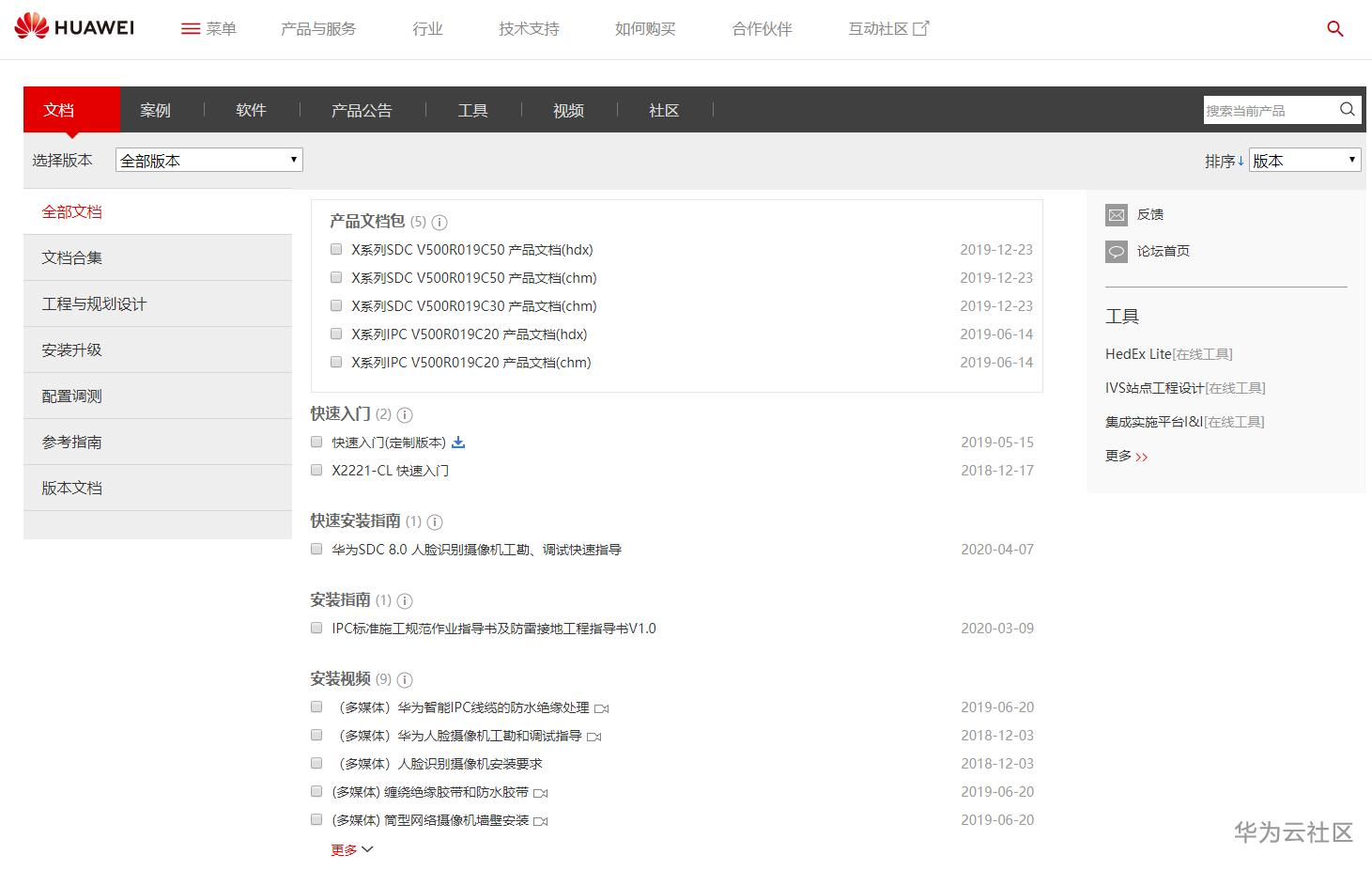This screenshot has height=870, width=1372.
Task: Click the info icon beside 安装视频
Action: pos(405,680)
